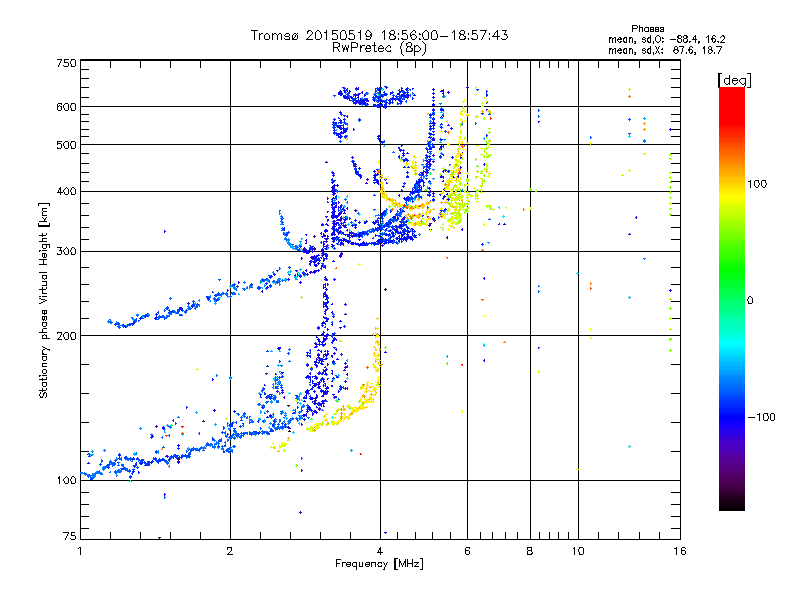Click the blue echo cluster above 600 km

click(375, 96)
